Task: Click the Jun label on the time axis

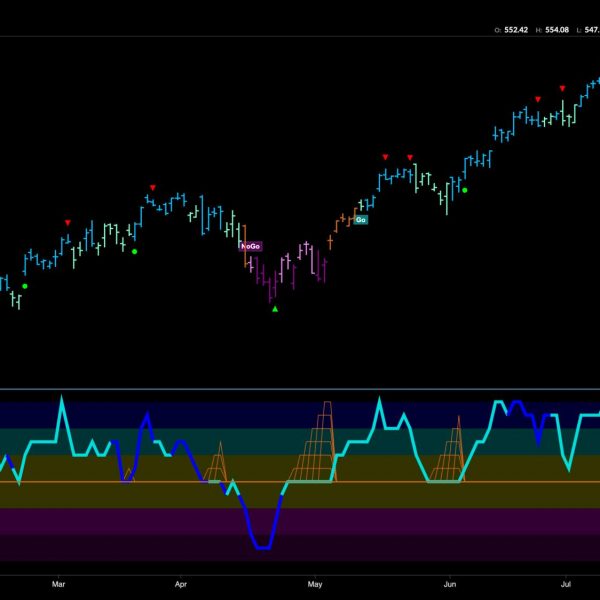Action: pos(450,584)
